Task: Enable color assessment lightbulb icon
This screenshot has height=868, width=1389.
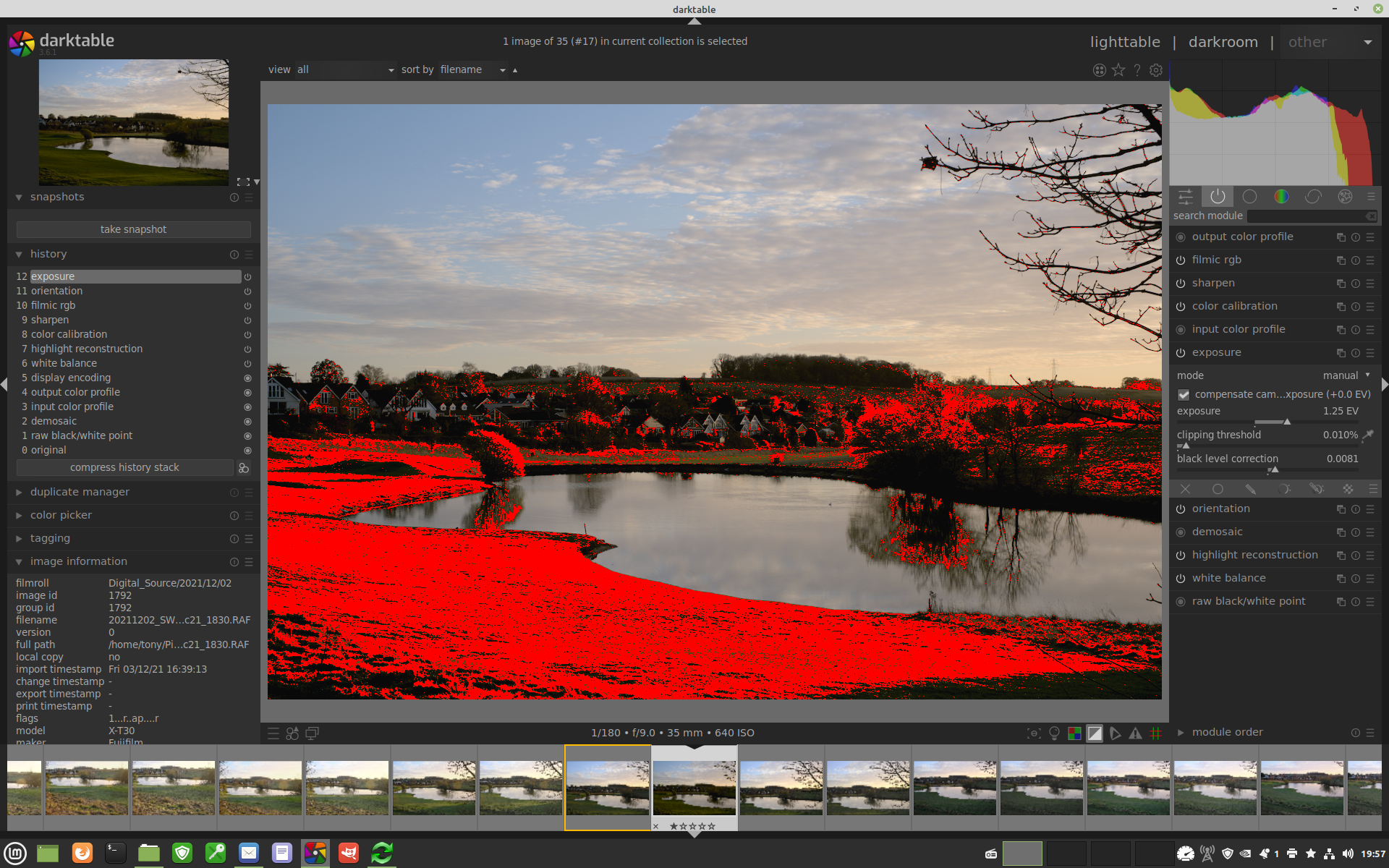Action: pos(1054,733)
